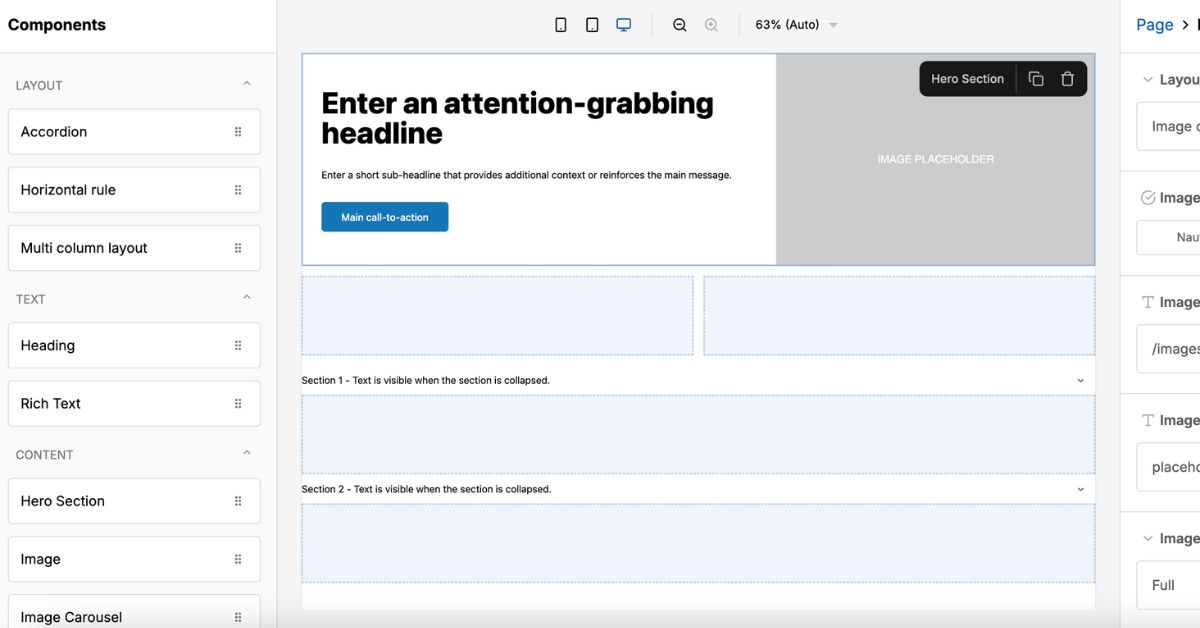Viewport: 1200px width, 628px height.
Task: Expand Section 1 of the accordion
Action: (x=1079, y=380)
